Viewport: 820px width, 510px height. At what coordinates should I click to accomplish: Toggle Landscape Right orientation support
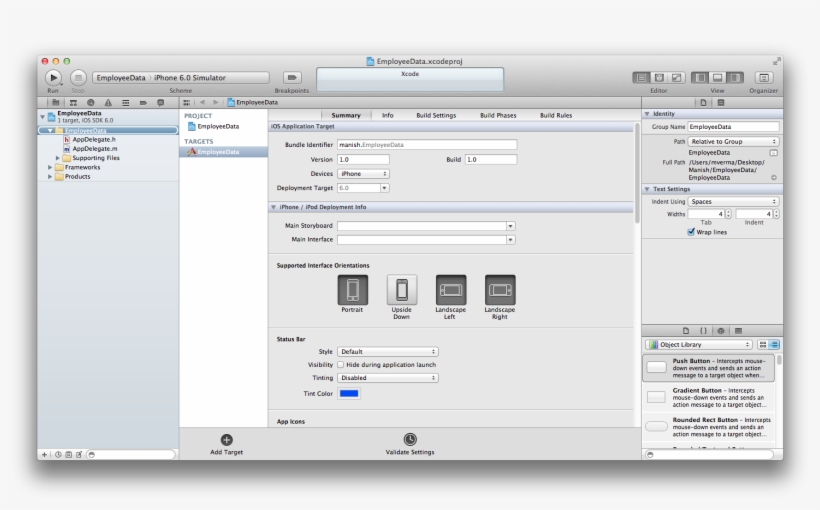pyautogui.click(x=500, y=290)
